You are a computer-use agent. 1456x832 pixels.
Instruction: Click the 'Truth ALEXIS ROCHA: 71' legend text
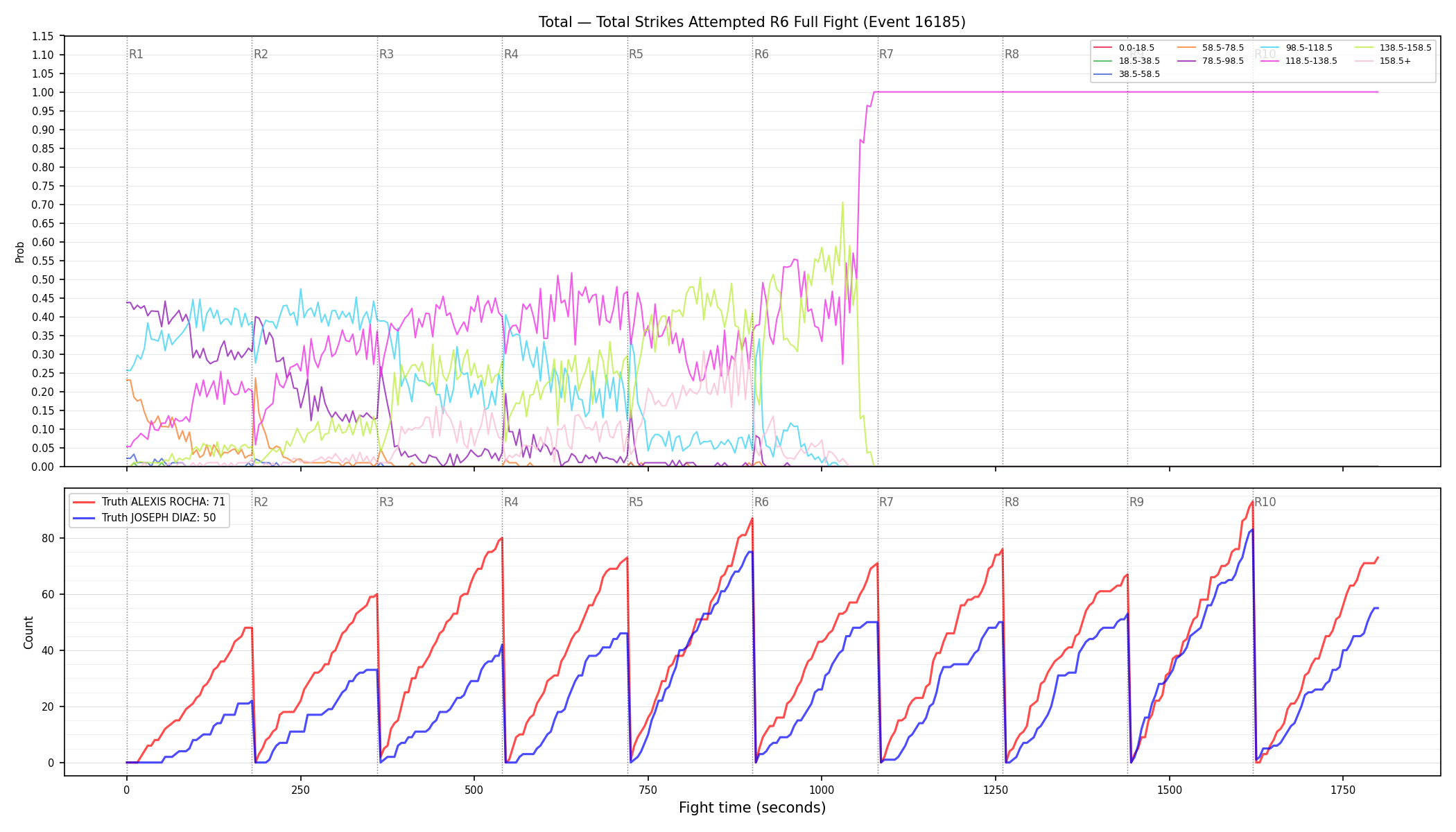pos(164,502)
